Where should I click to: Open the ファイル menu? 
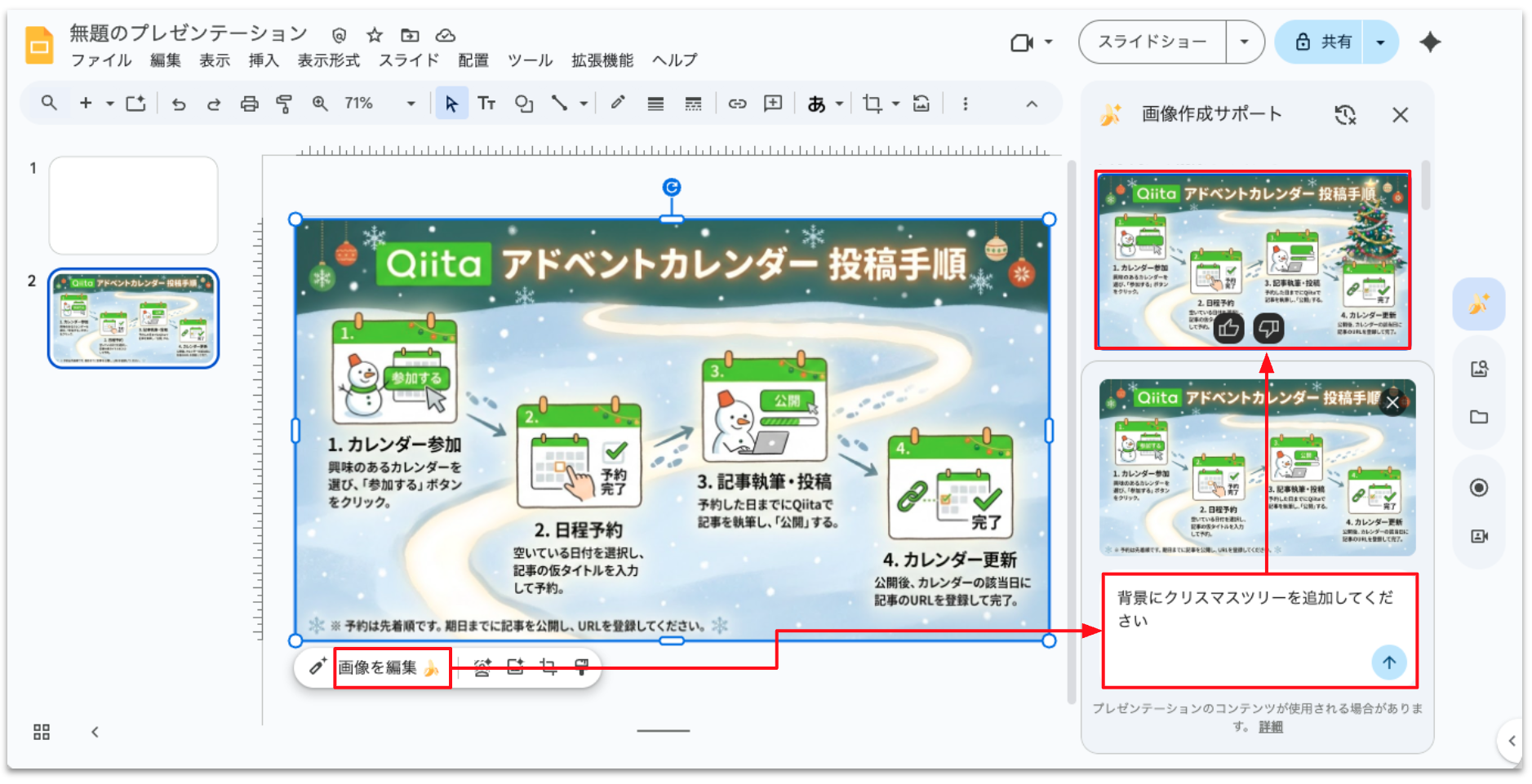(x=101, y=60)
